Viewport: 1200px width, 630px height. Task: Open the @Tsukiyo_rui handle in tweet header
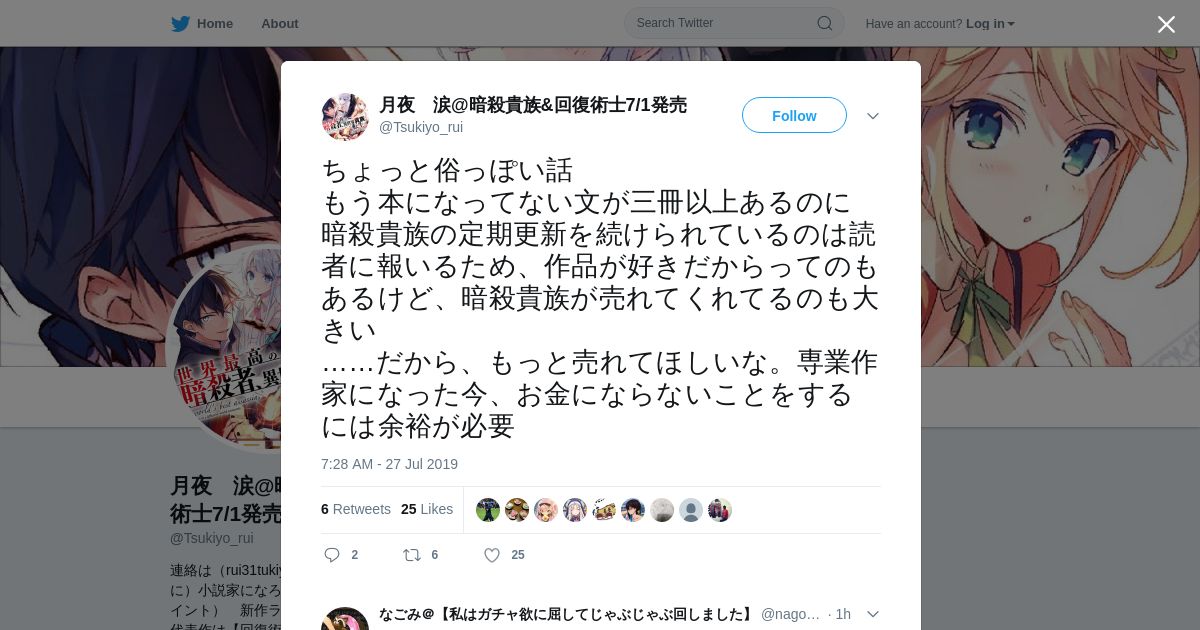click(421, 127)
